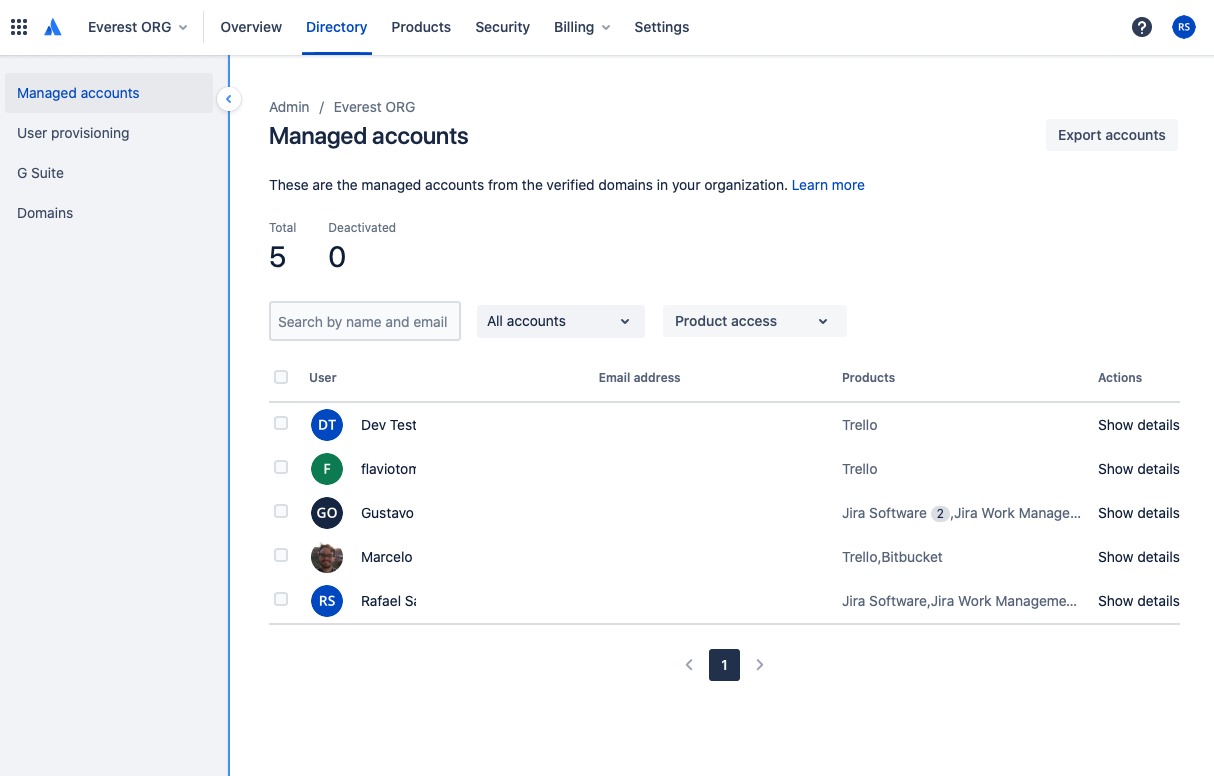Click Marcelo's profile photo

coord(327,557)
